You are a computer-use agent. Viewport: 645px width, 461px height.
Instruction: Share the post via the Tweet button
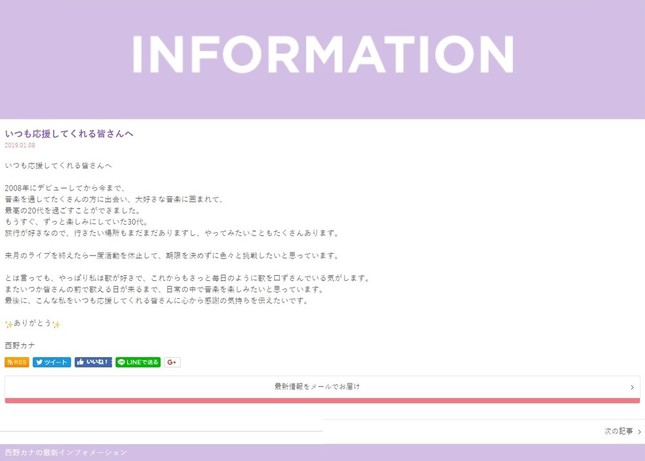[52, 362]
